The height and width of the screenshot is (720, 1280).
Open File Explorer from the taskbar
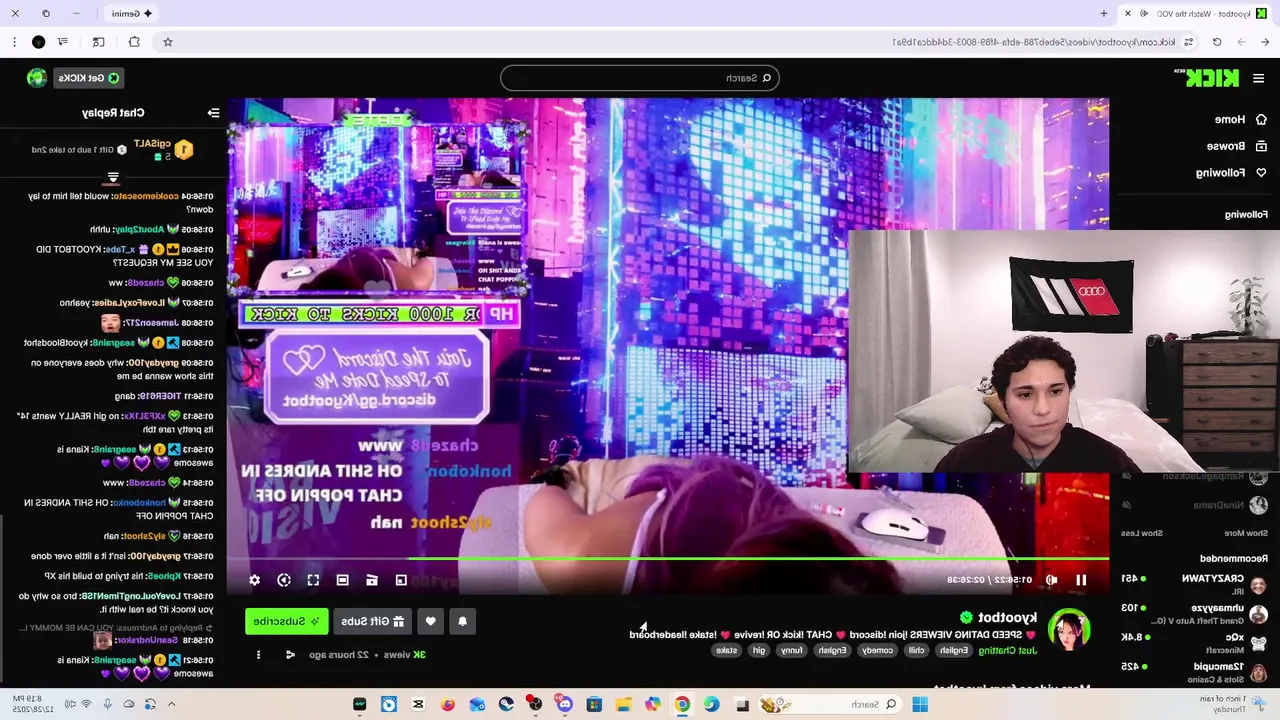624,704
